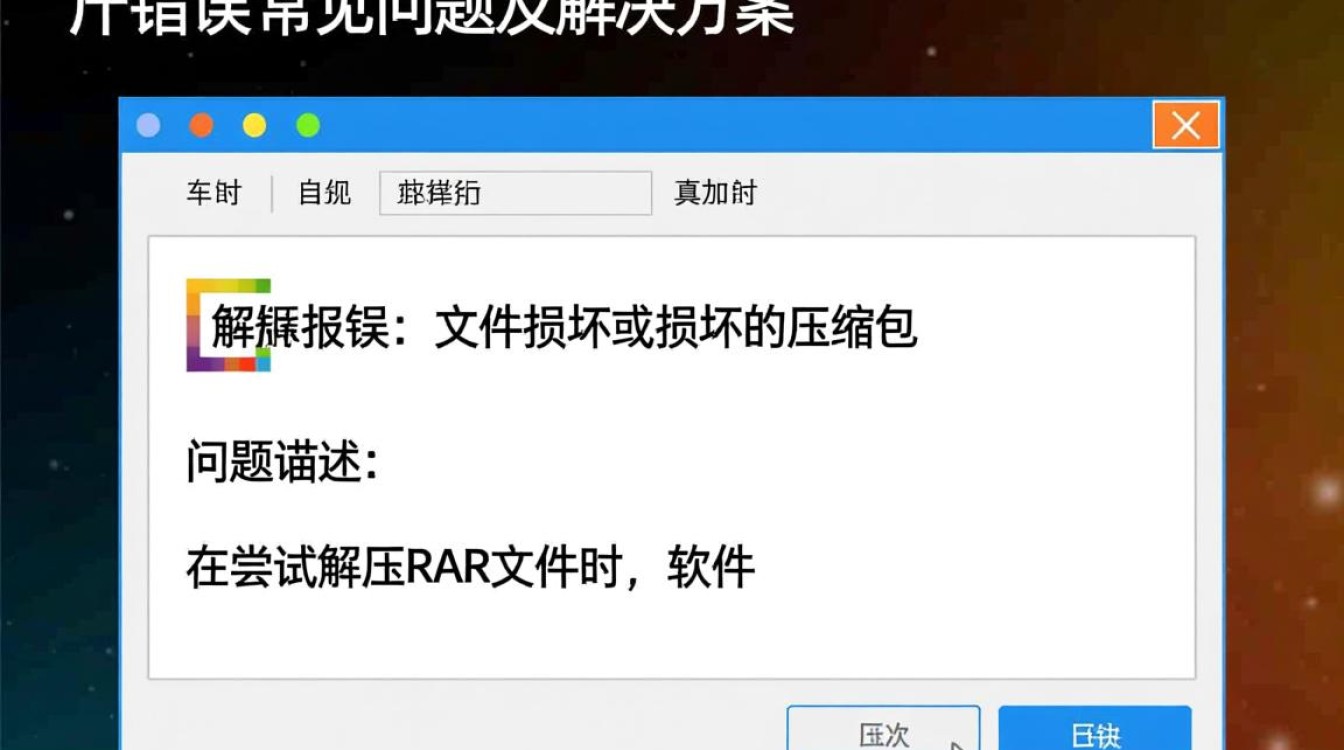1344x750 pixels.
Task: Select the green dot in the title bar
Action: pyautogui.click(x=307, y=125)
